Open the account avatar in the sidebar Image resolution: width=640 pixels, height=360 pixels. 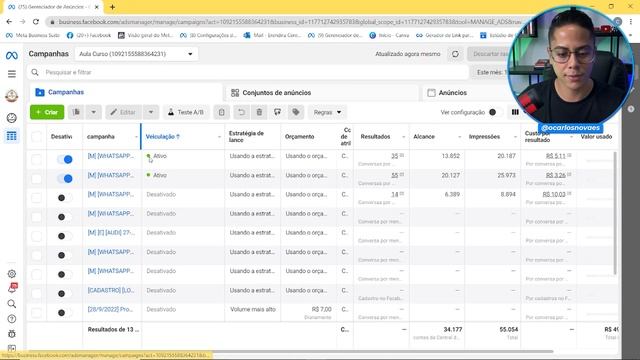(11, 96)
